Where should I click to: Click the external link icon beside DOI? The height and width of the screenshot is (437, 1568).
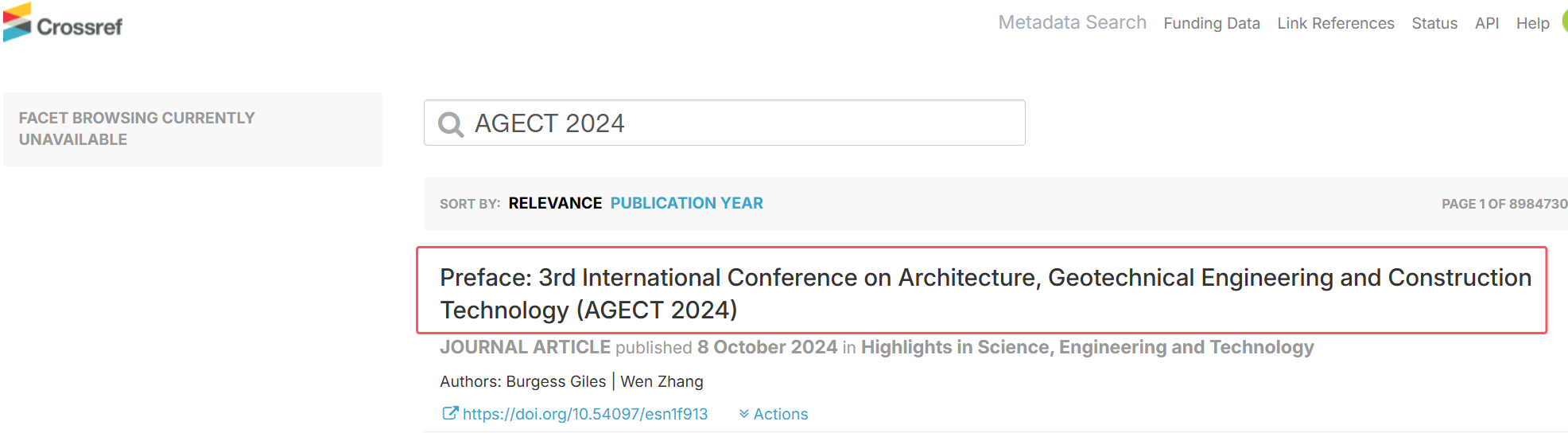pos(450,413)
